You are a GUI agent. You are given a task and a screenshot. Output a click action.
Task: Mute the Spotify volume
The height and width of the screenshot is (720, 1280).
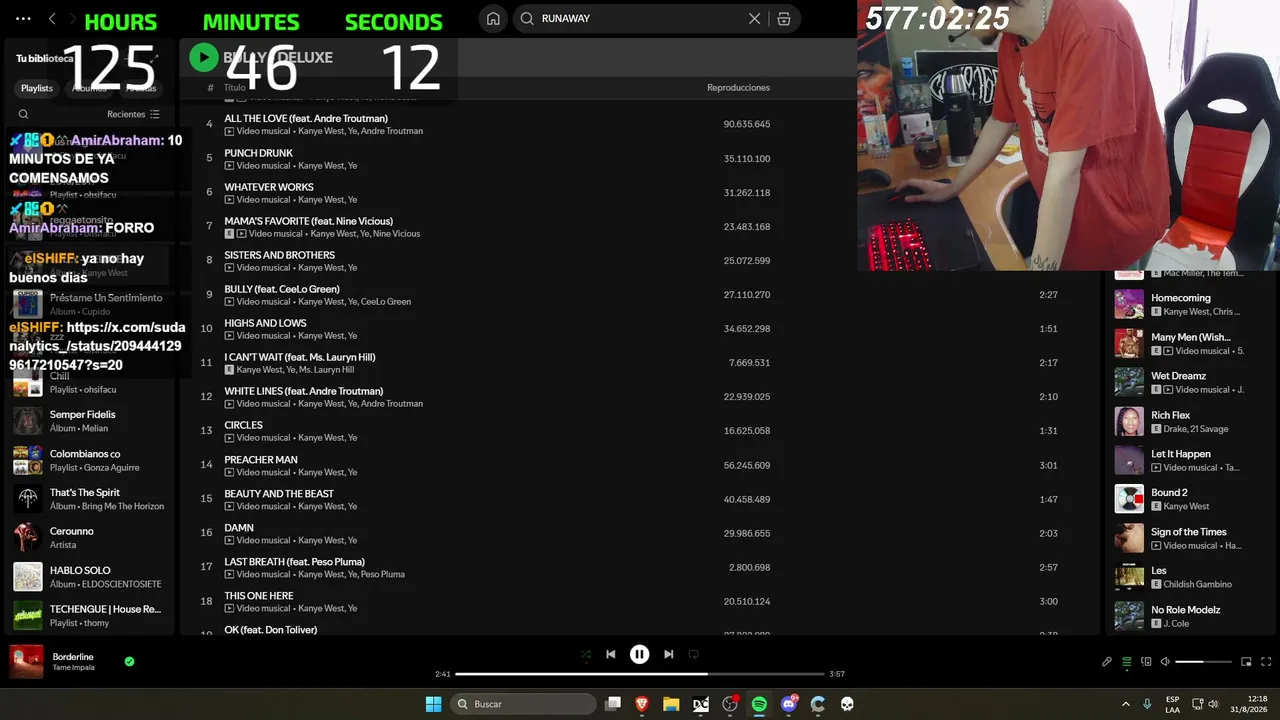pyautogui.click(x=1165, y=661)
